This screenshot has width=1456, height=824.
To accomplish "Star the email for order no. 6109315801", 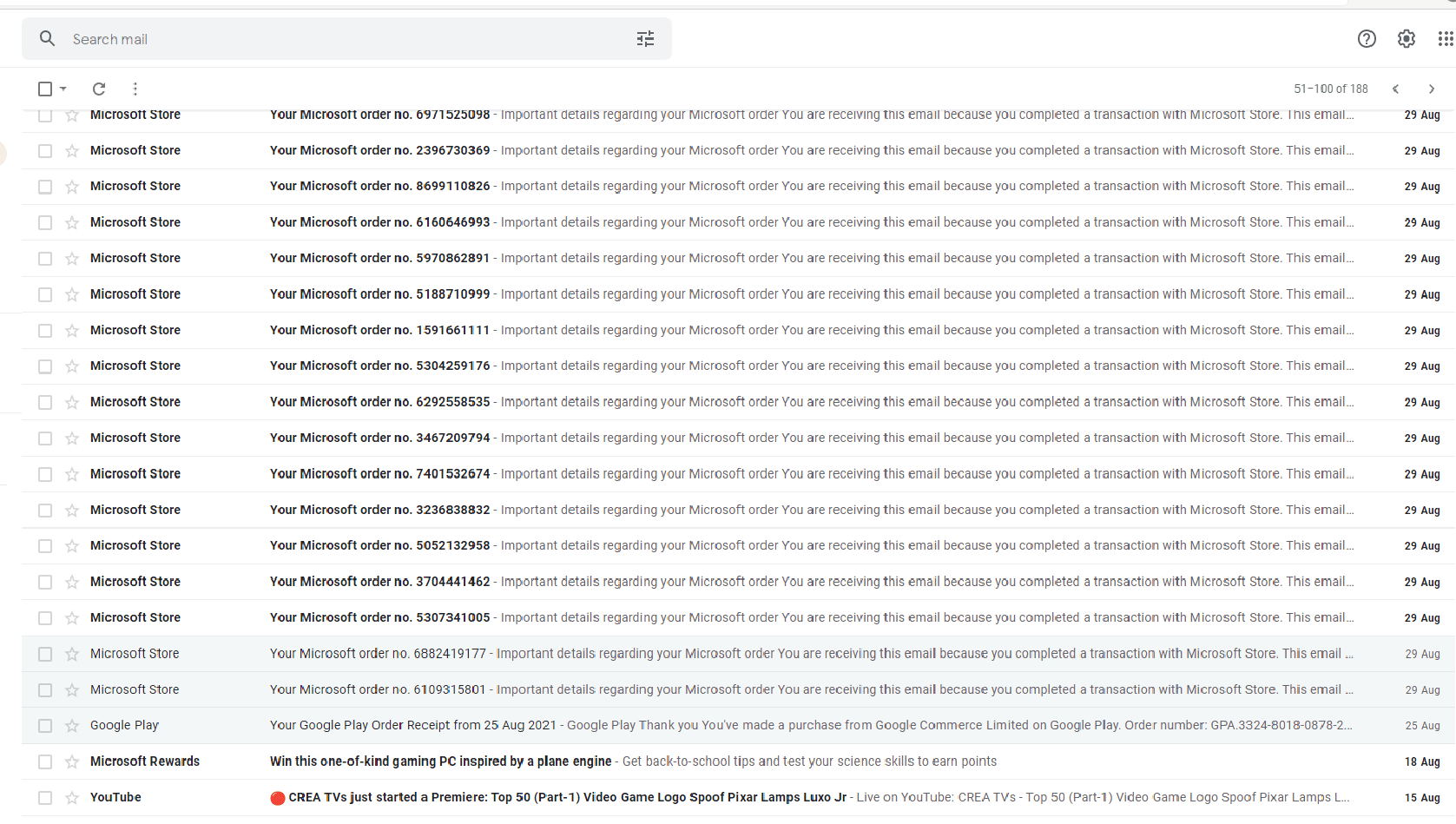I will (x=72, y=690).
